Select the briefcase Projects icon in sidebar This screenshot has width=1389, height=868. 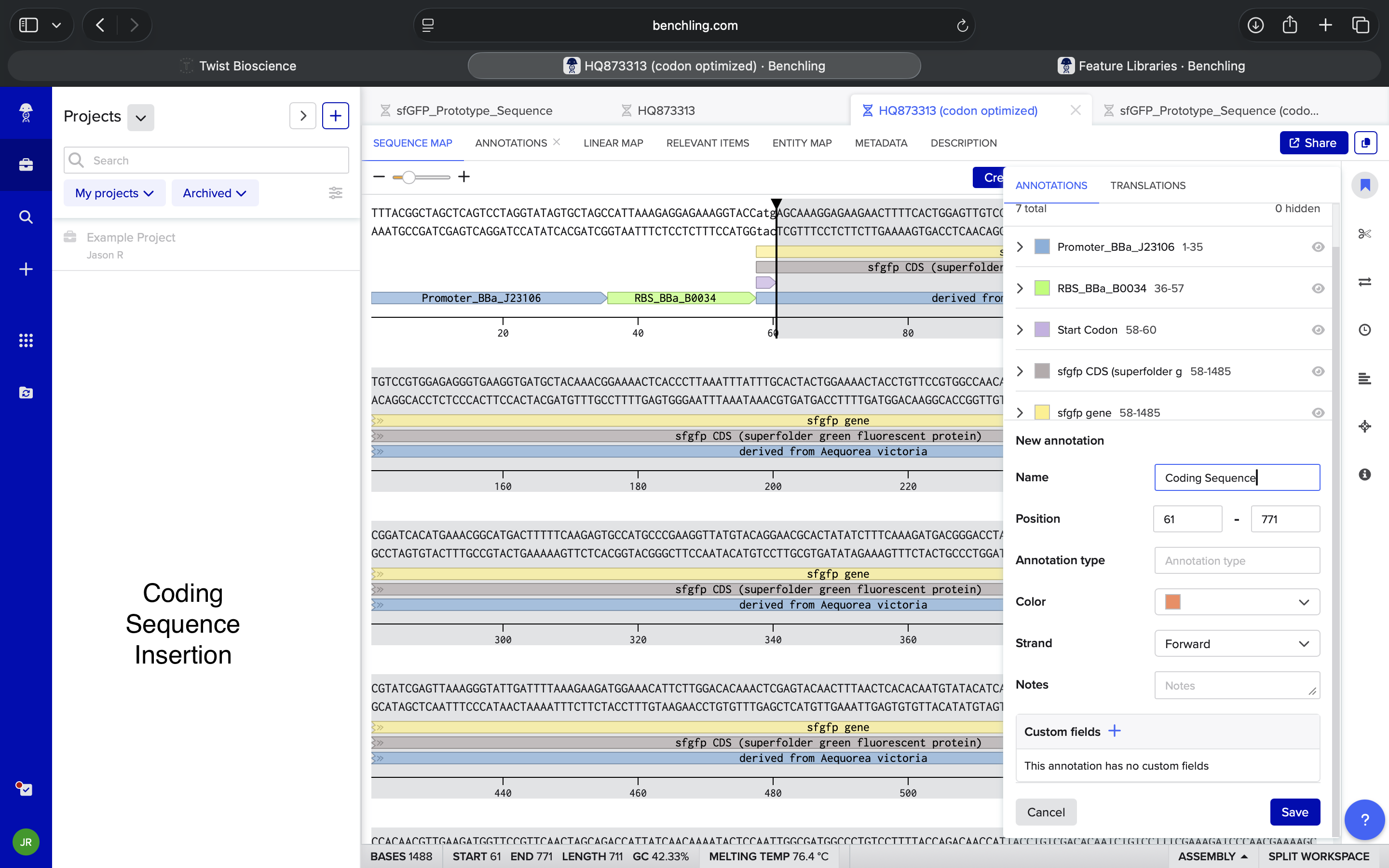[x=26, y=165]
